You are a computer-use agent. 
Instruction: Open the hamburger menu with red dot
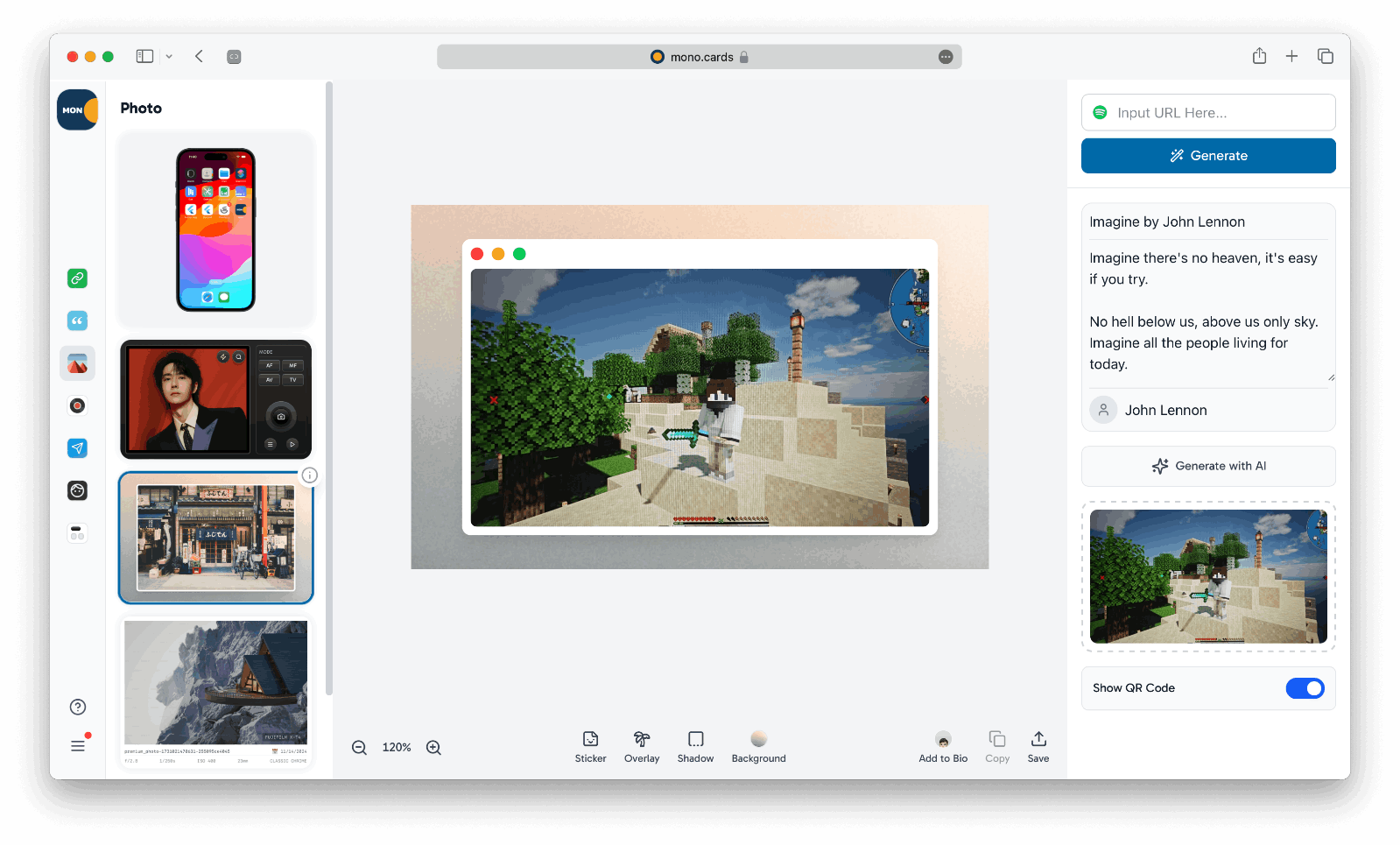78,745
